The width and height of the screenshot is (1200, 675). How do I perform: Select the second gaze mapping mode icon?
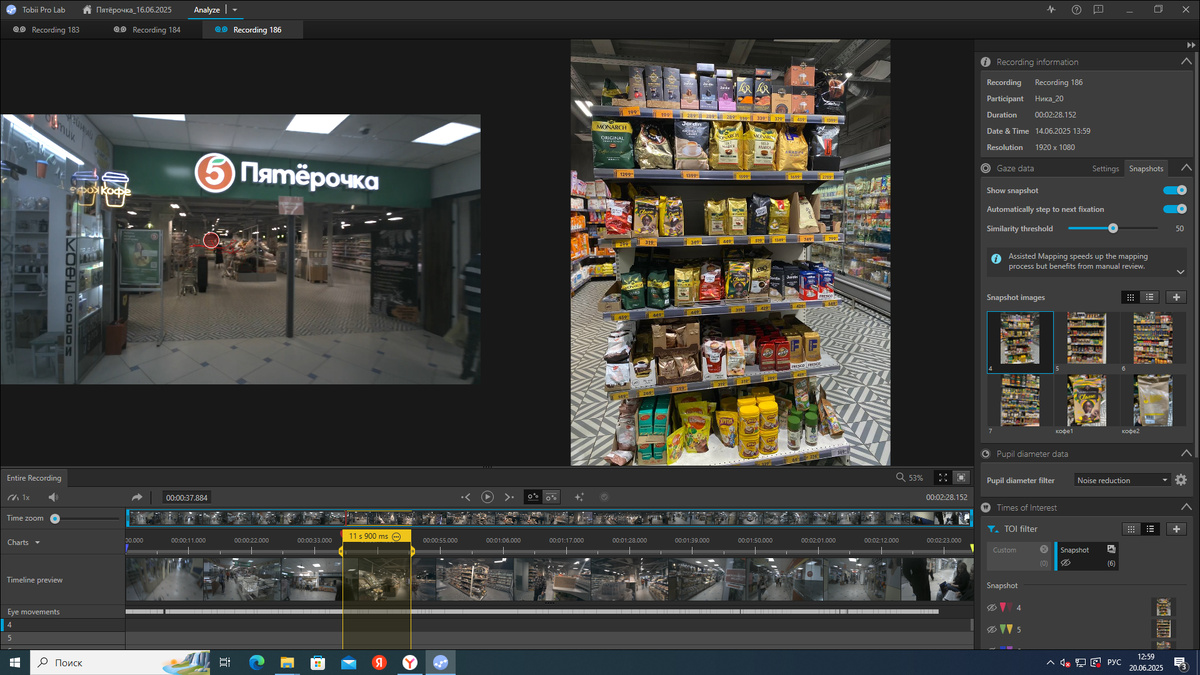coord(551,497)
